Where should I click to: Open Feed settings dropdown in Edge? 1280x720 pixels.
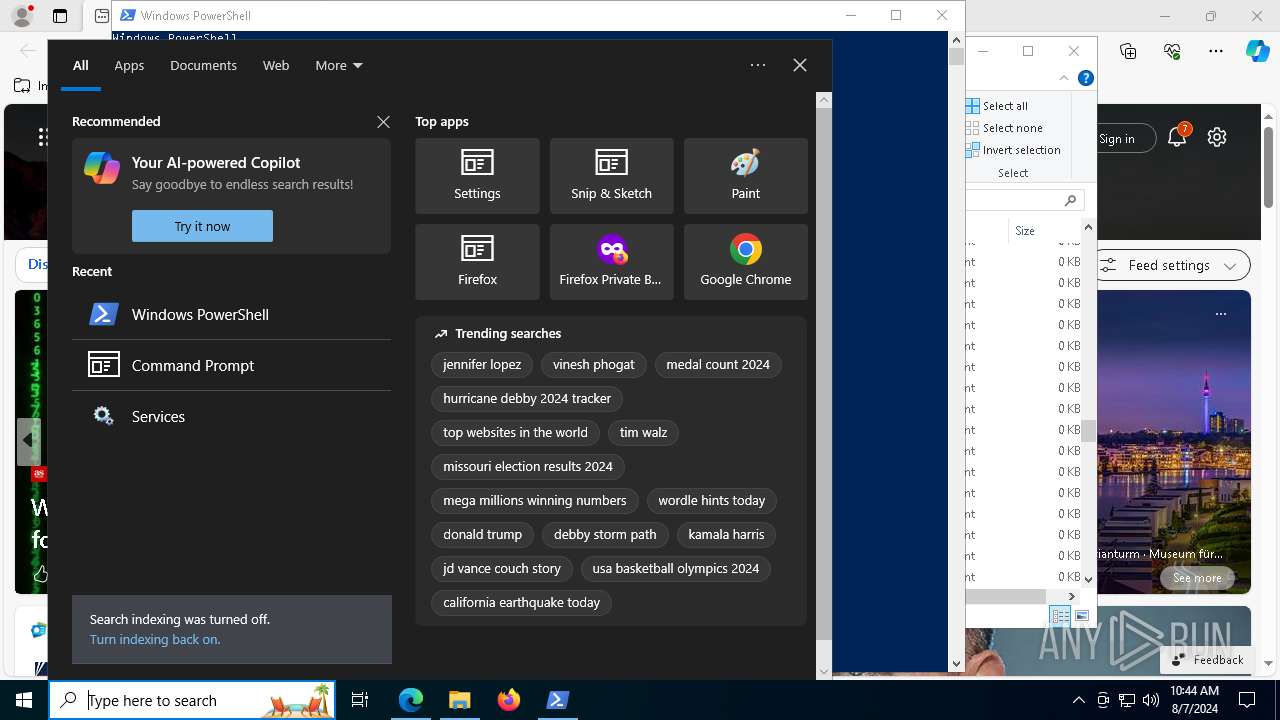(1170, 265)
